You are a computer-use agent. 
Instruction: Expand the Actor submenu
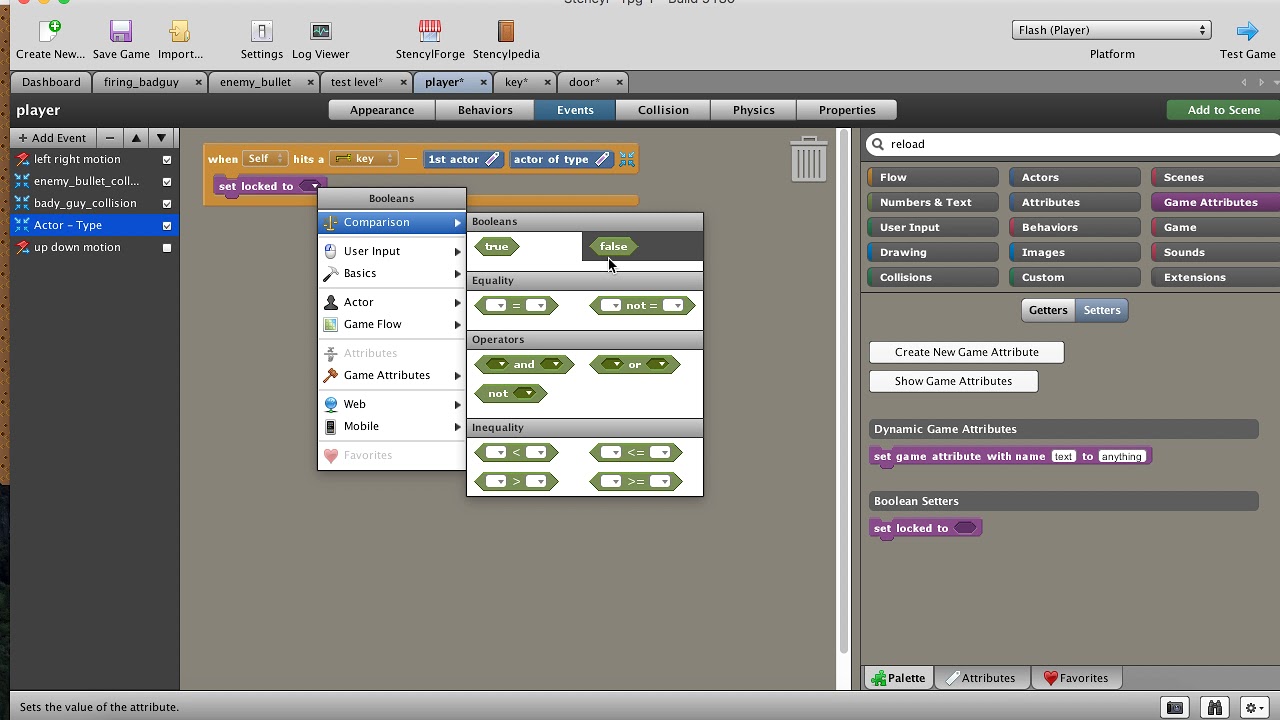(x=392, y=302)
